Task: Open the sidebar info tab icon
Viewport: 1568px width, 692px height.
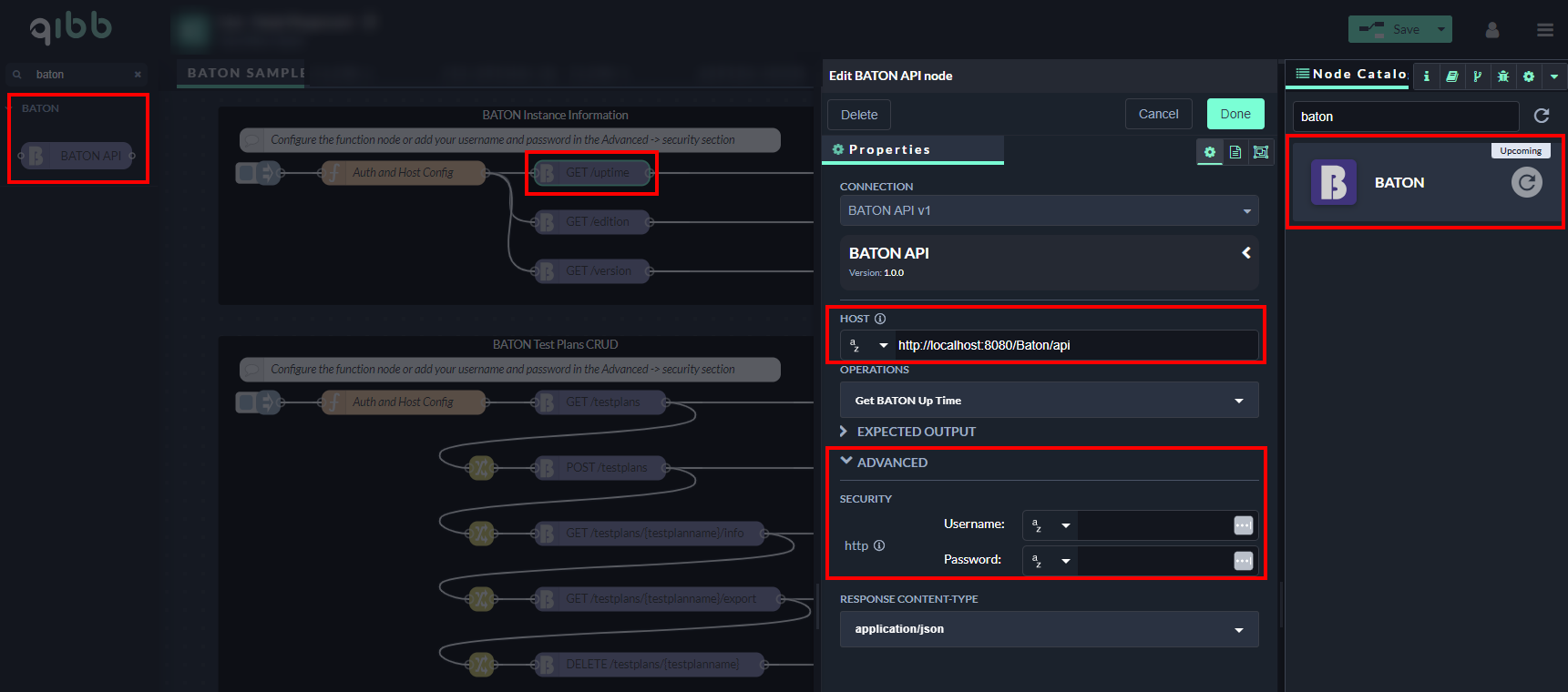Action: coord(1427,76)
